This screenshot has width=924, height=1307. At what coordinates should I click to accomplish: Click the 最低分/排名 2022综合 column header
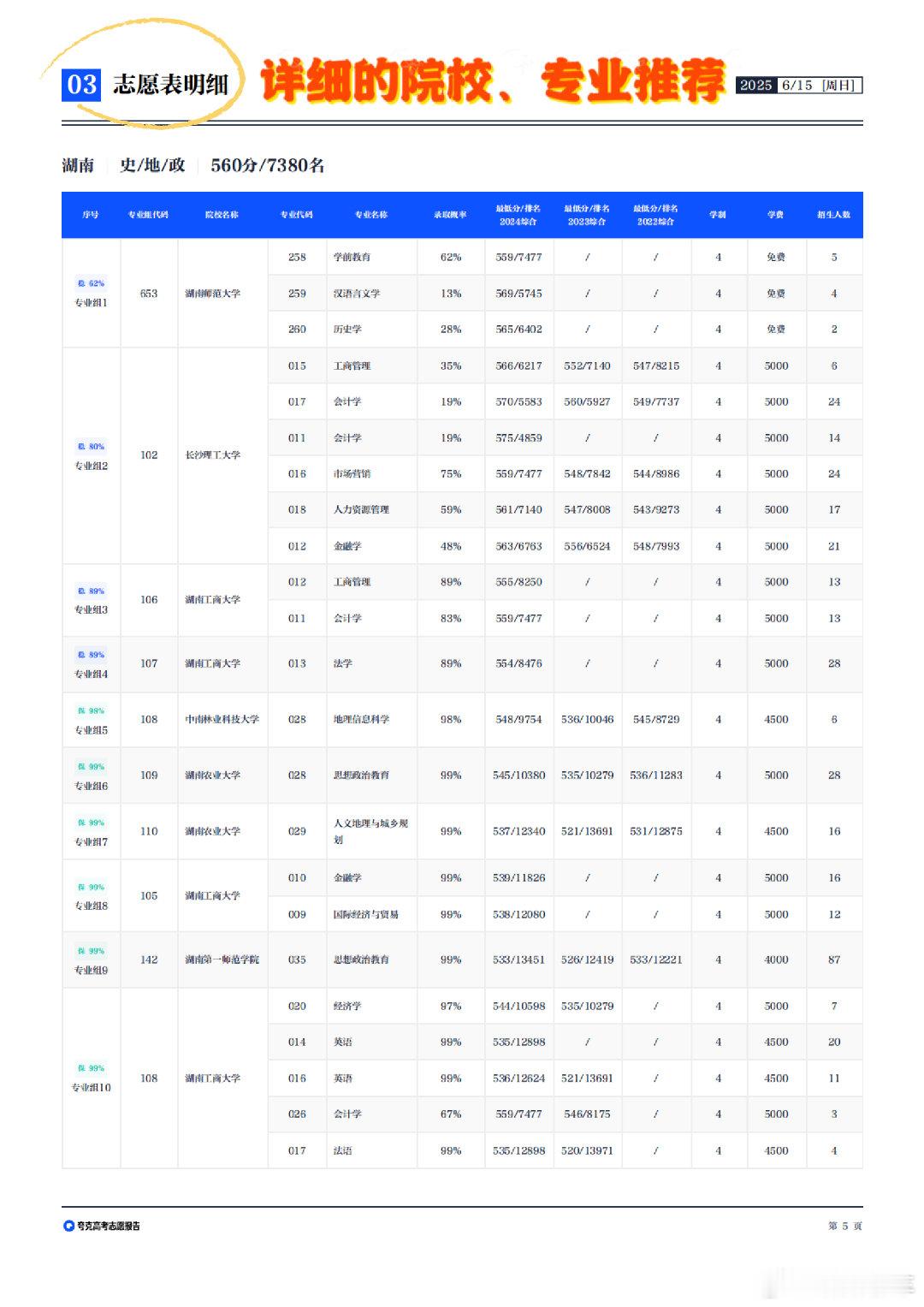(656, 215)
